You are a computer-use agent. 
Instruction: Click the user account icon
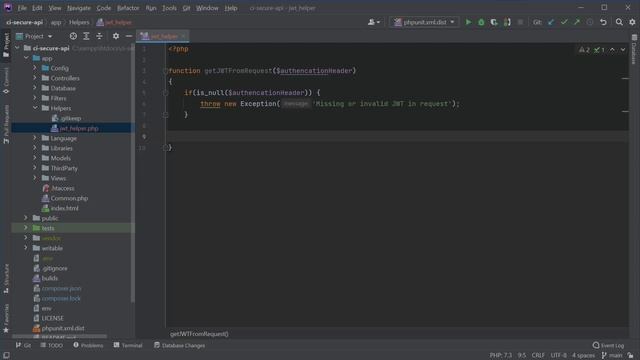[x=373, y=22]
